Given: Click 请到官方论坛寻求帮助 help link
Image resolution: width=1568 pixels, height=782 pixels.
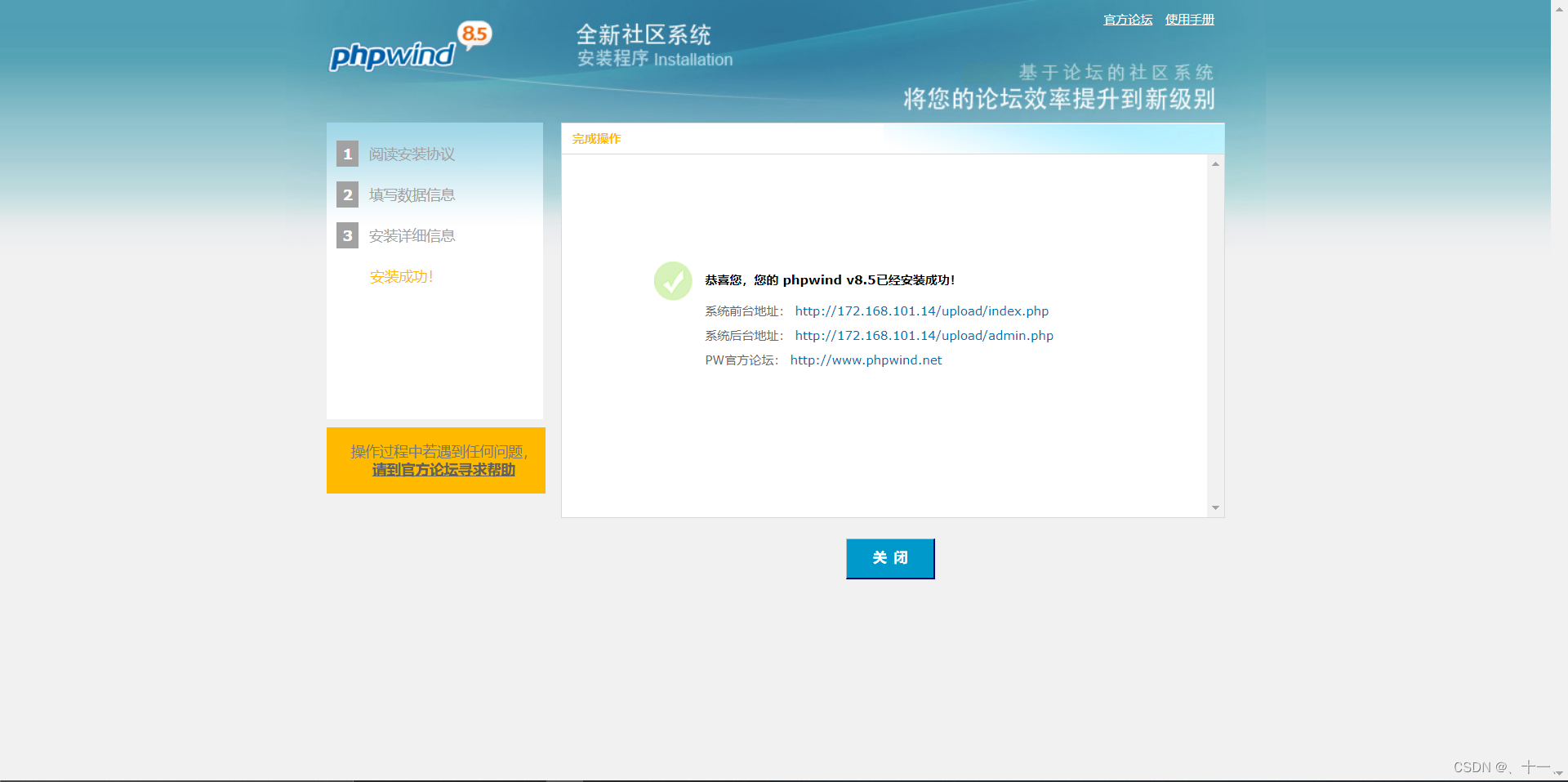Looking at the screenshot, I should pos(443,470).
